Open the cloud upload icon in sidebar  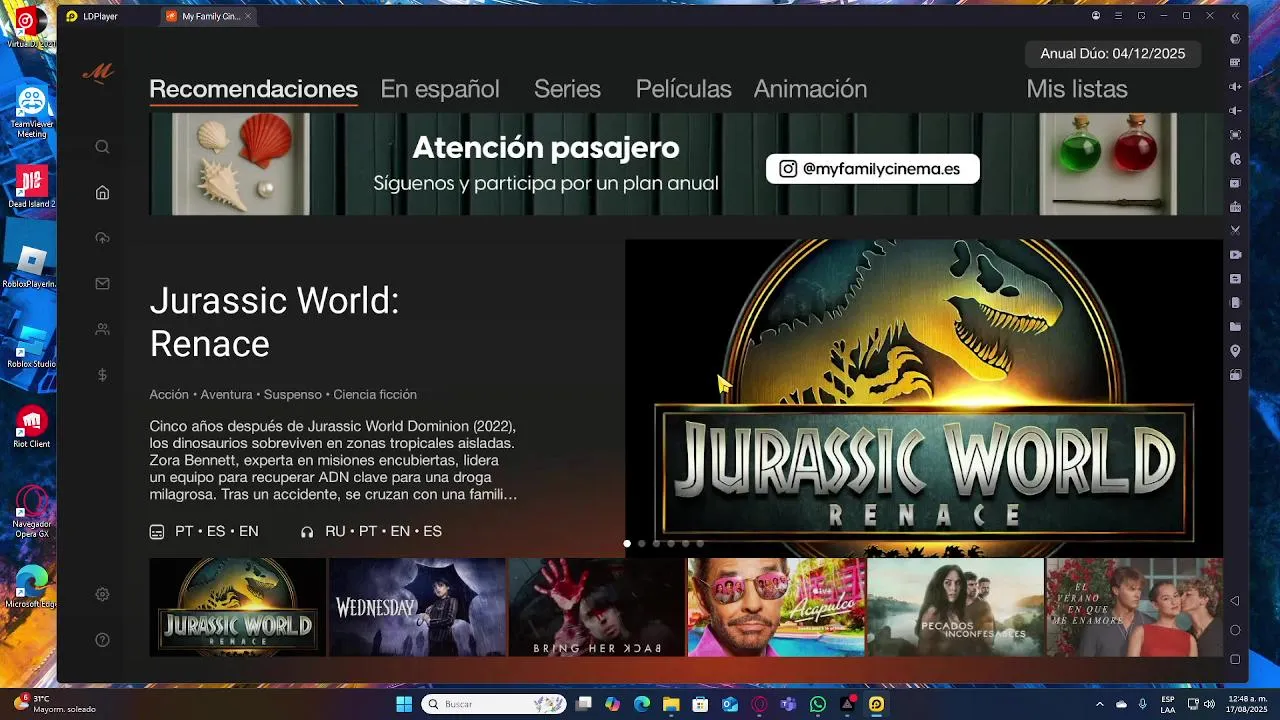102,238
